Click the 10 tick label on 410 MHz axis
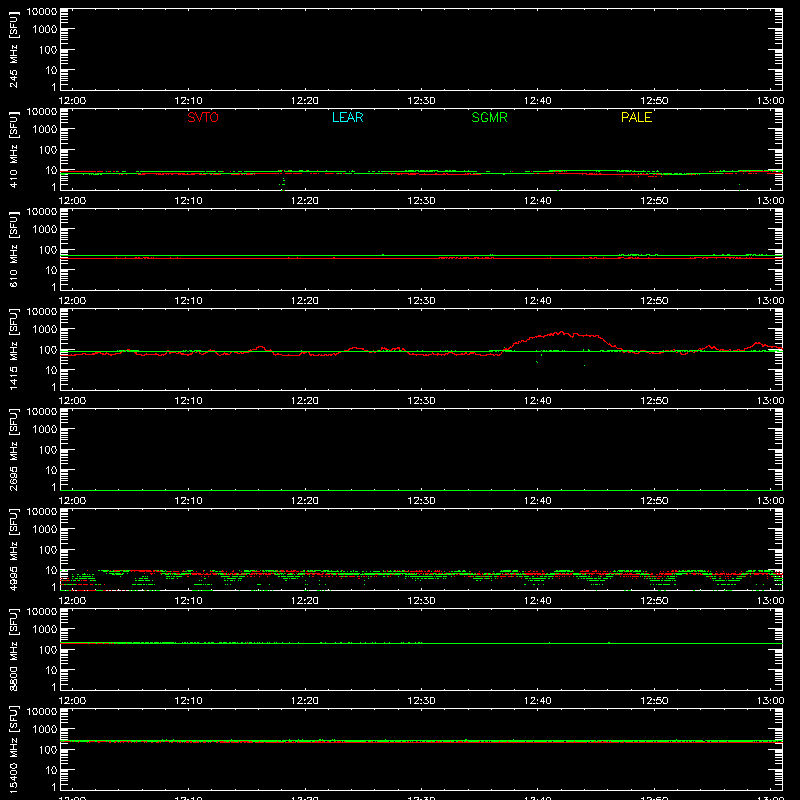 tap(51, 170)
